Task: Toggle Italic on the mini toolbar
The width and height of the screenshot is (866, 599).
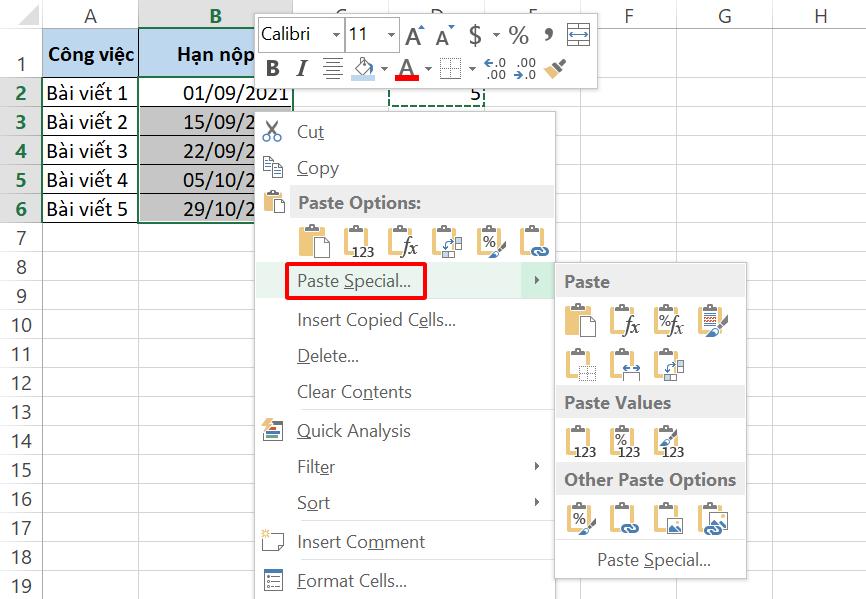Action: click(x=303, y=68)
